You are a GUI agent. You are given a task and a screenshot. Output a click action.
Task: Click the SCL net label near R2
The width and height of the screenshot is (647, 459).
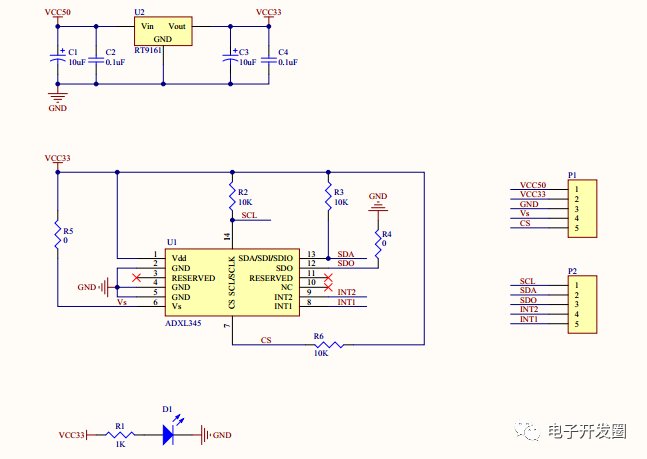[x=249, y=215]
